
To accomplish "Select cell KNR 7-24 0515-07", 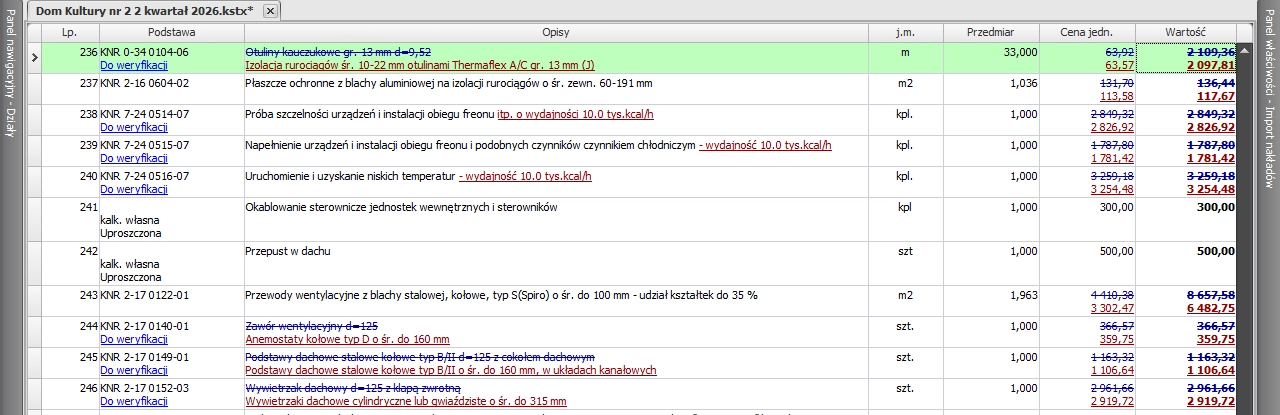I will (x=144, y=145).
